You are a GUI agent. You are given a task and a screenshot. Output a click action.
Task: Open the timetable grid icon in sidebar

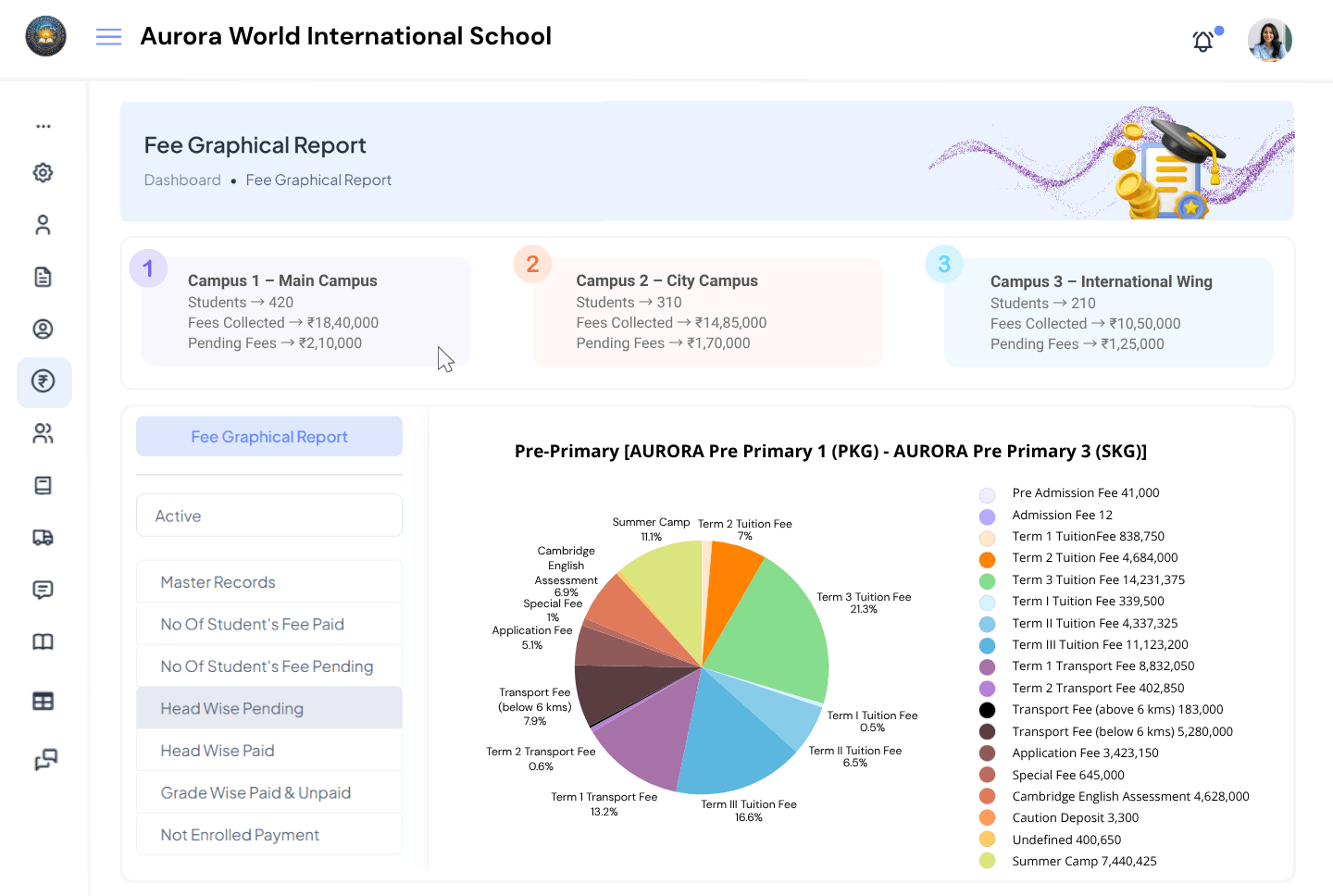click(x=43, y=701)
